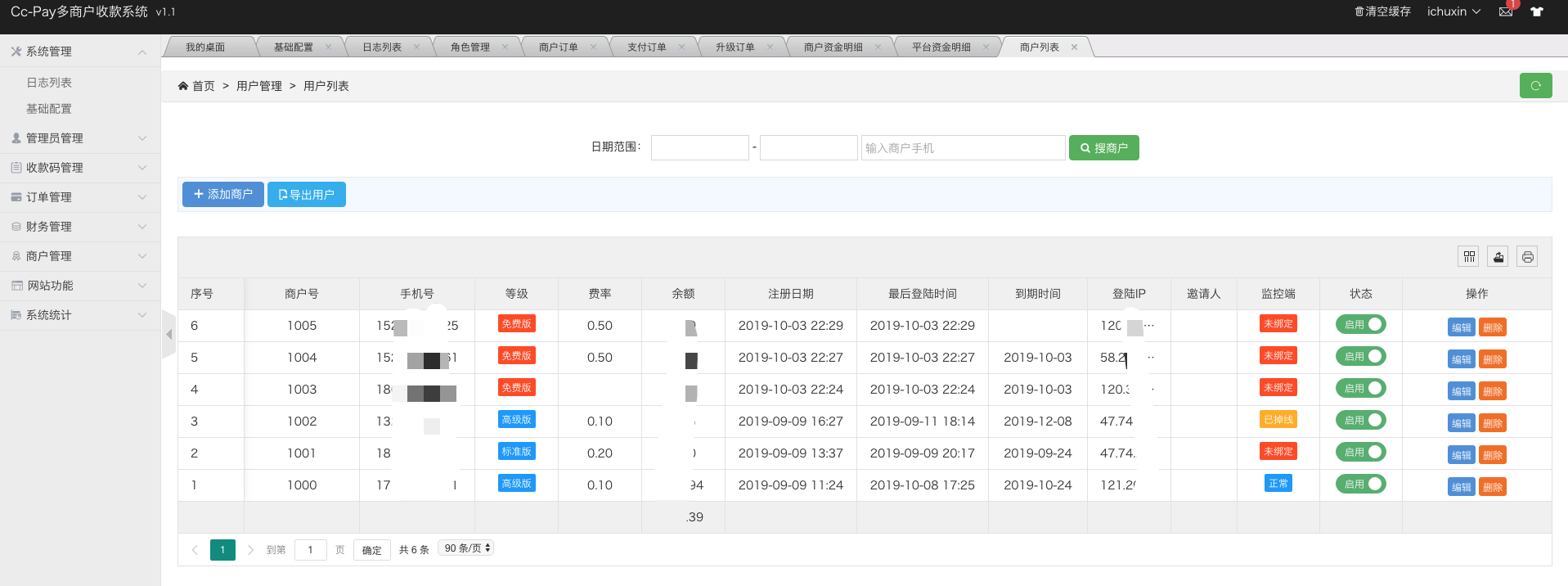The width and height of the screenshot is (1568, 586).
Task: Open the mail notifications envelope icon
Action: (x=1506, y=11)
